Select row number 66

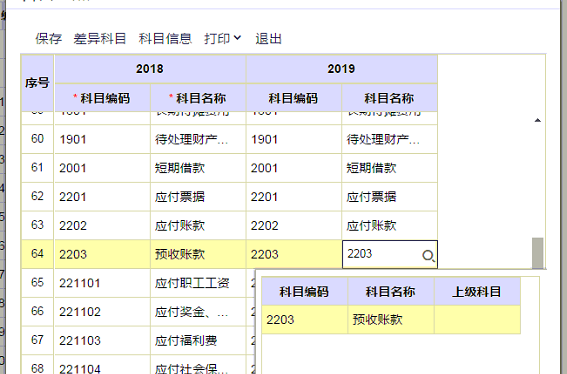[x=37, y=312]
